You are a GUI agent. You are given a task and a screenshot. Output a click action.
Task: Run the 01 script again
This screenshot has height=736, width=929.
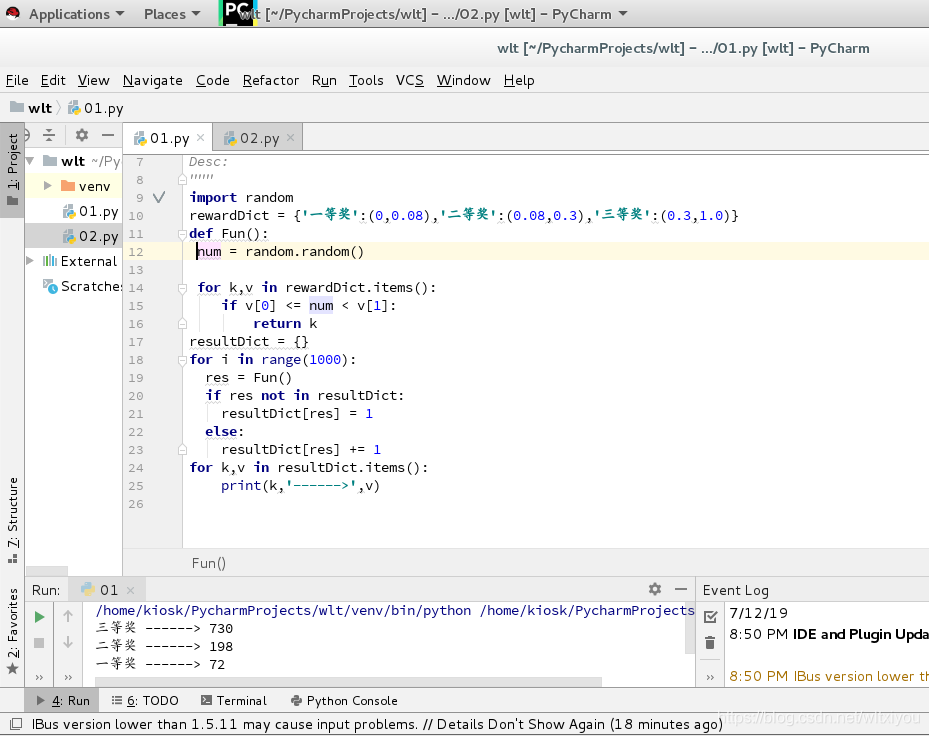39,617
